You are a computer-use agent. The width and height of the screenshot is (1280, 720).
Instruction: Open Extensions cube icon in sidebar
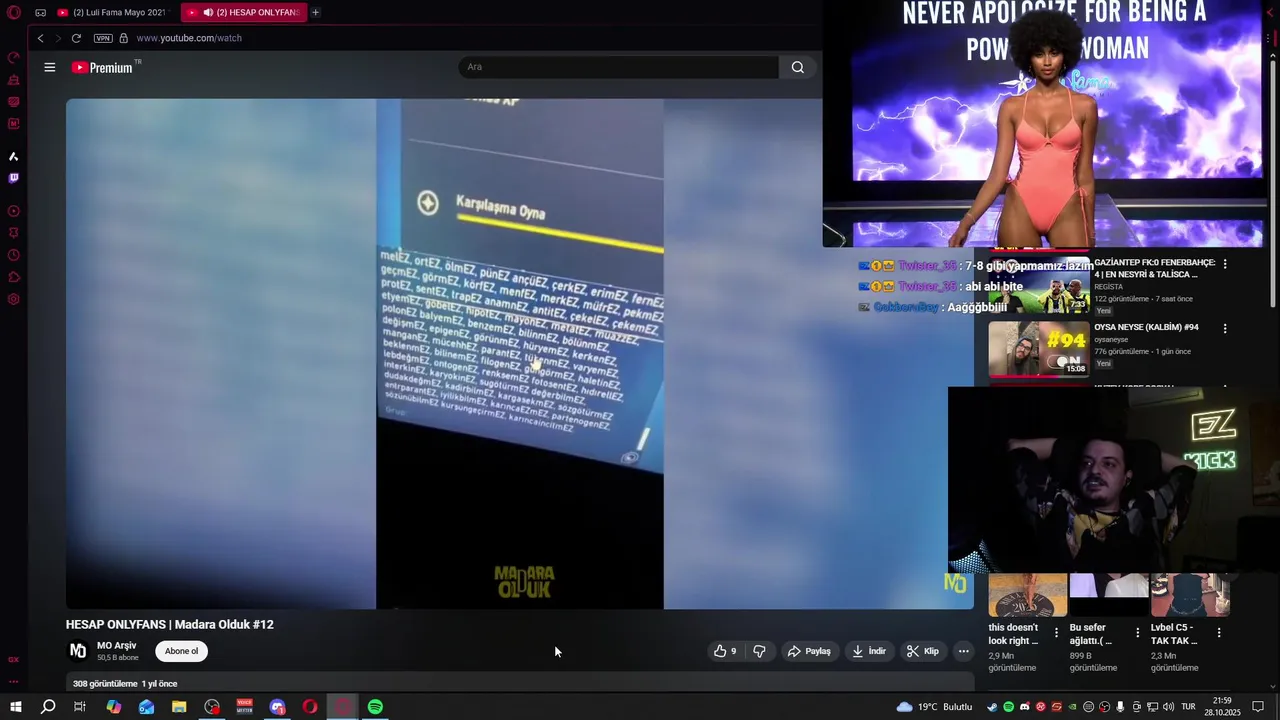click(x=14, y=277)
